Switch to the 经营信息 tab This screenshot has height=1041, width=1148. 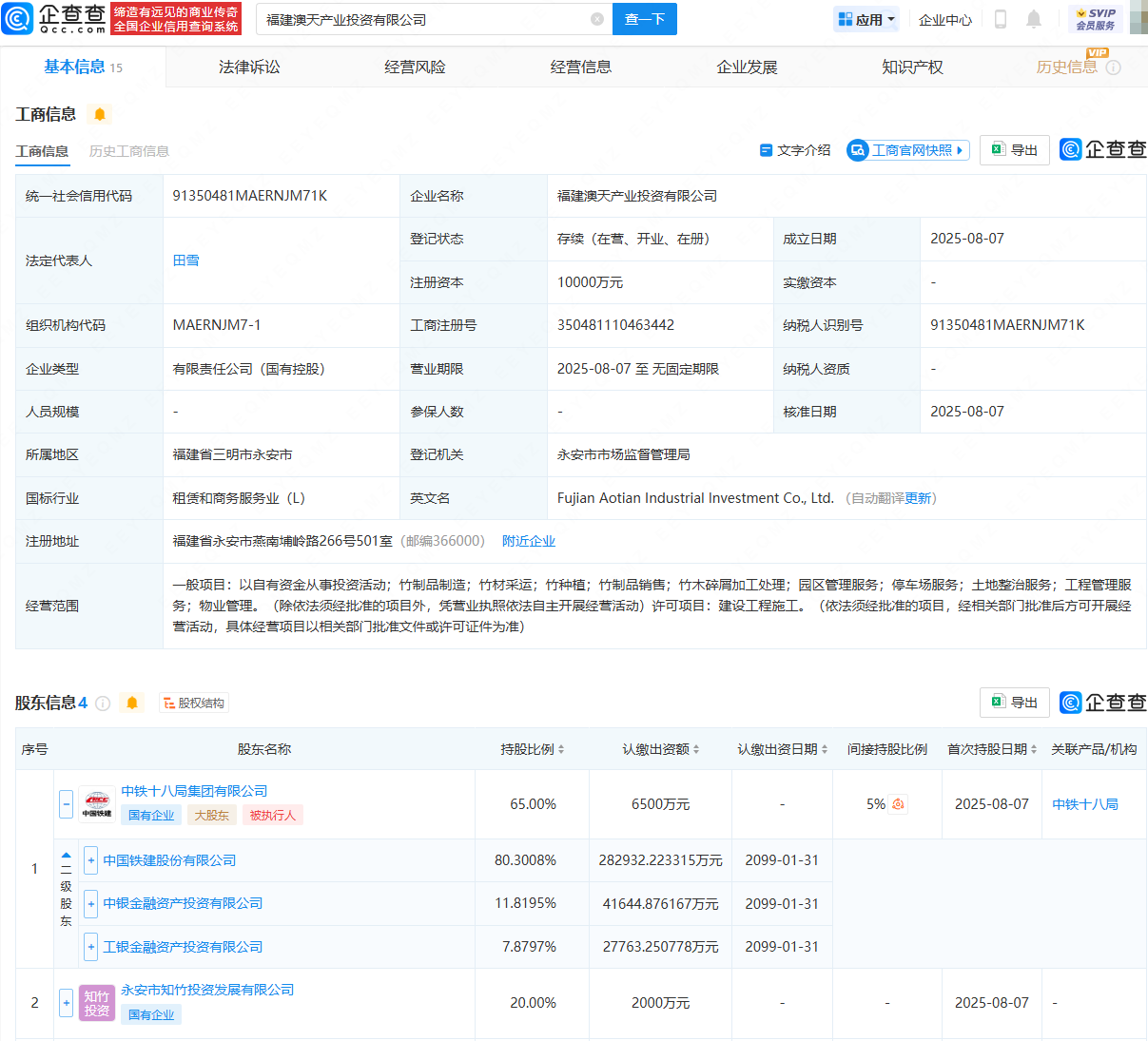[x=580, y=67]
